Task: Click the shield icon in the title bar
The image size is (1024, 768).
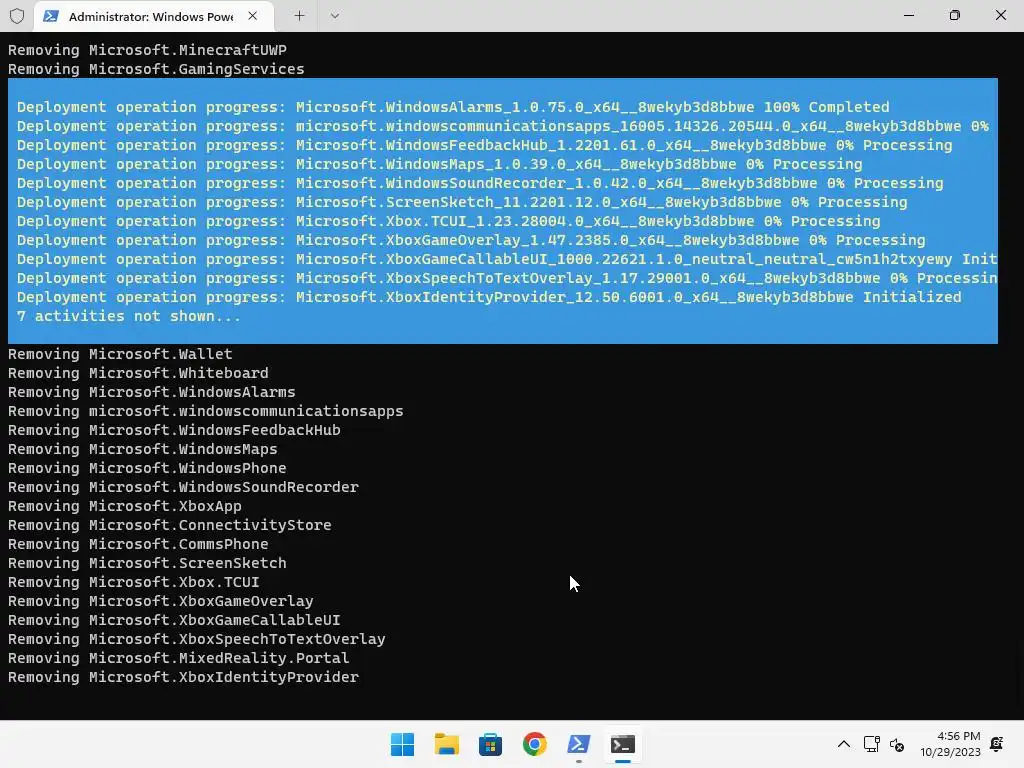Action: point(17,16)
